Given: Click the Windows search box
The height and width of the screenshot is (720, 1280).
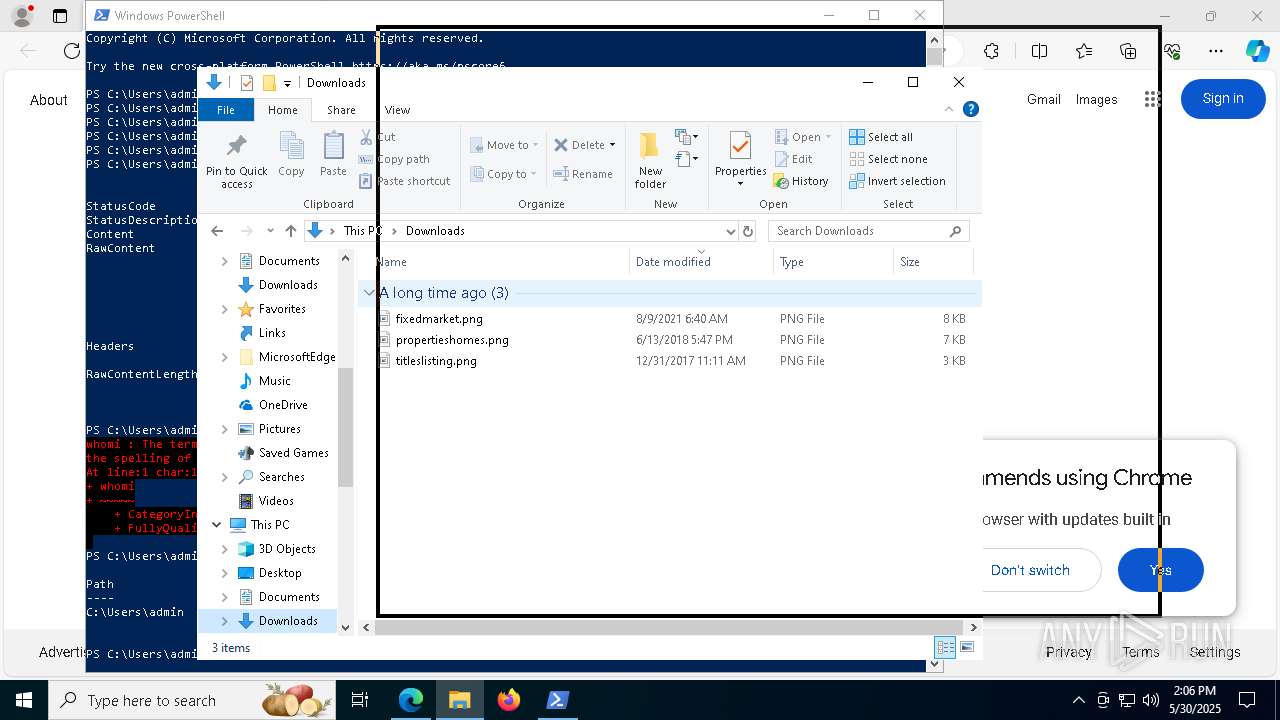Looking at the screenshot, I should pos(194,700).
